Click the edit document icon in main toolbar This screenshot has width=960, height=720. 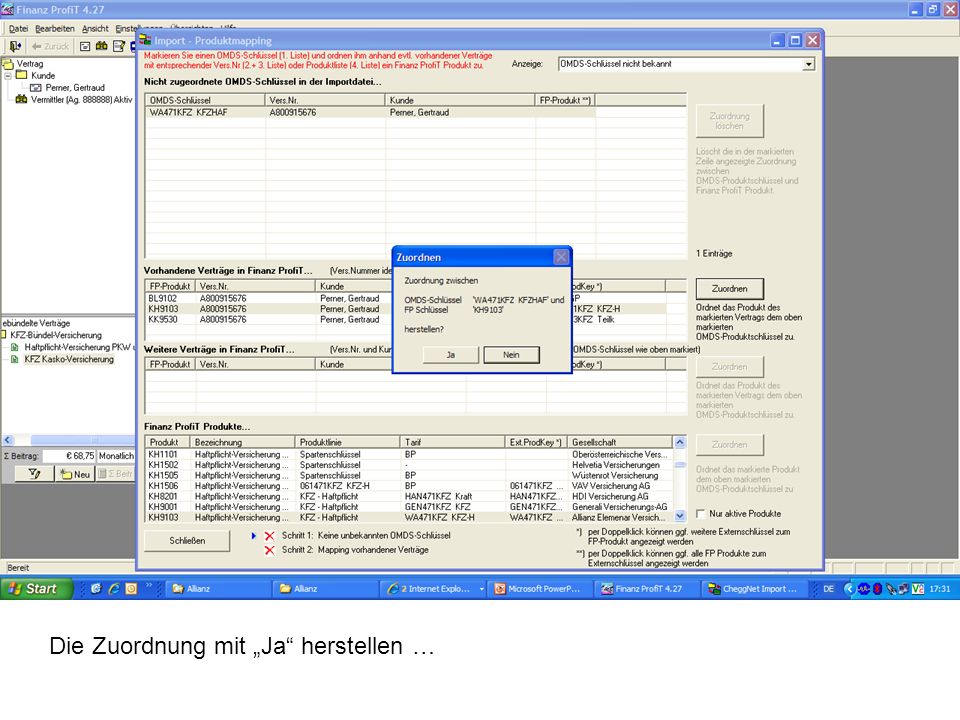pos(119,46)
